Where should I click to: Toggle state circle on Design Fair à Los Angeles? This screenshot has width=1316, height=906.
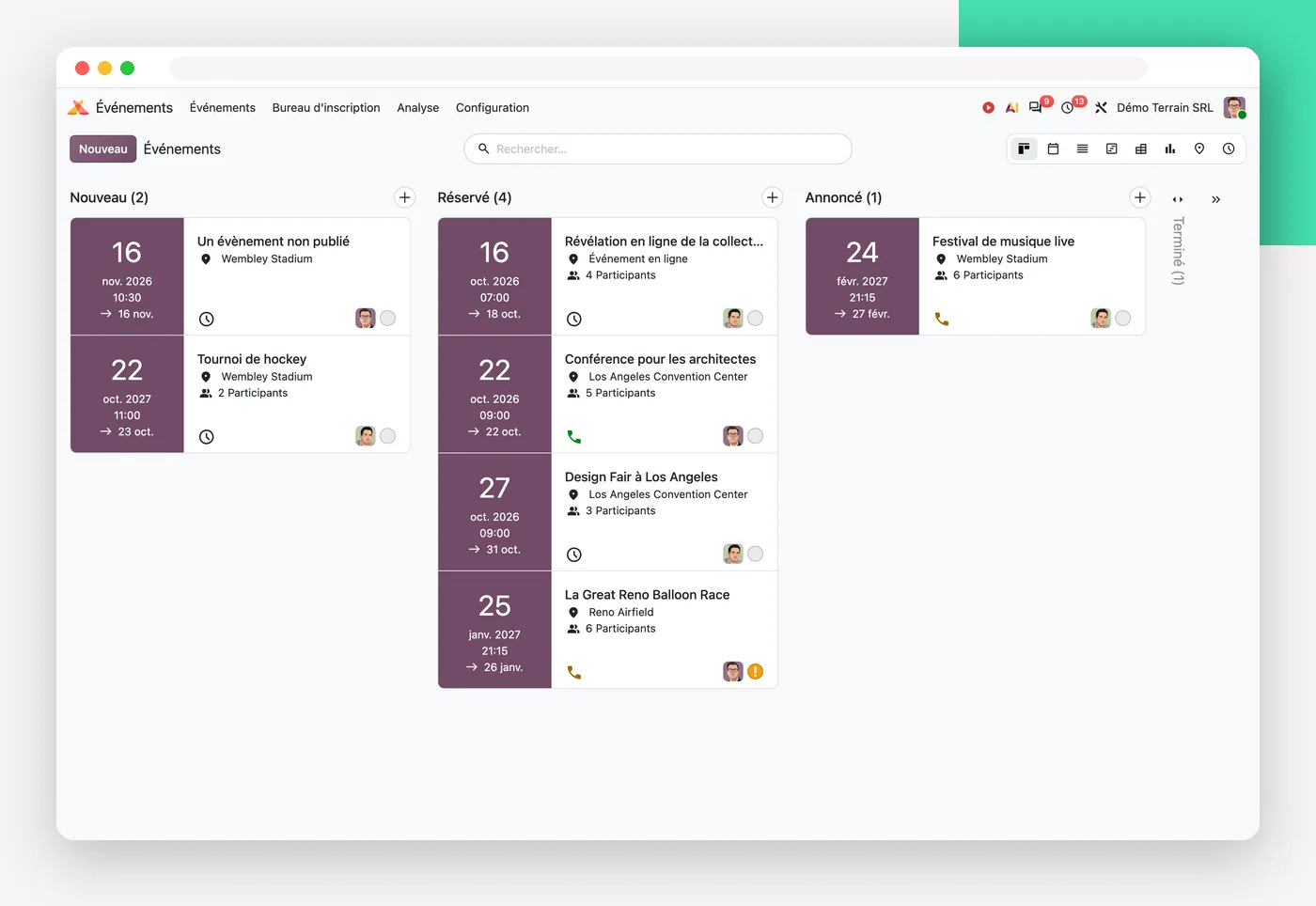pos(755,554)
